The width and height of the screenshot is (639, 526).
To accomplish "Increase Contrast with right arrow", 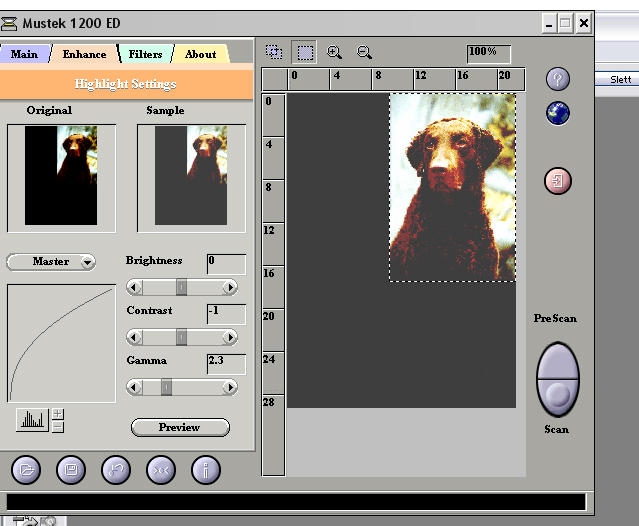I will [x=230, y=337].
